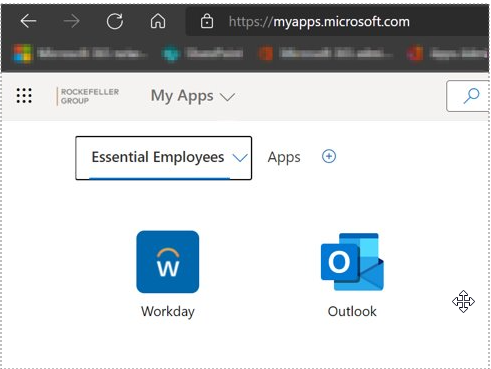Click the Workday label text
This screenshot has height=369, width=491.
[168, 312]
